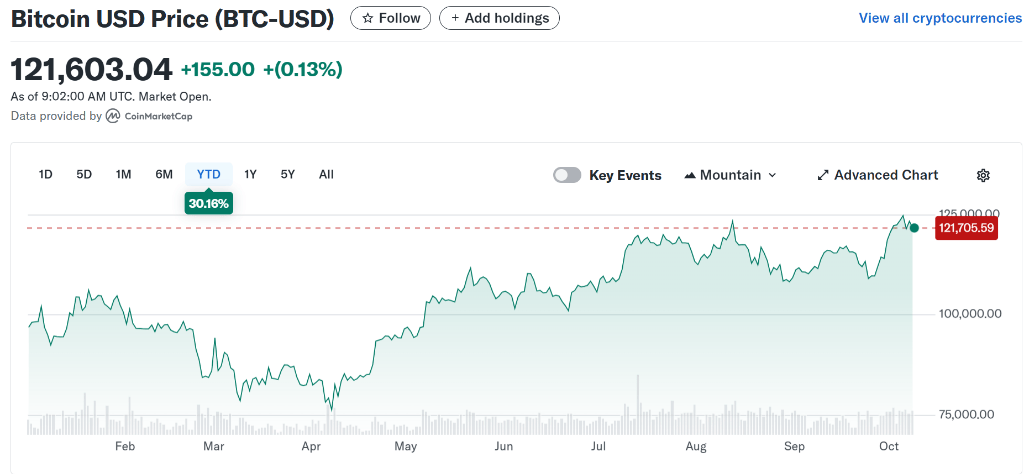
Task: Open the View all cryptocurrencies link
Action: [x=939, y=18]
